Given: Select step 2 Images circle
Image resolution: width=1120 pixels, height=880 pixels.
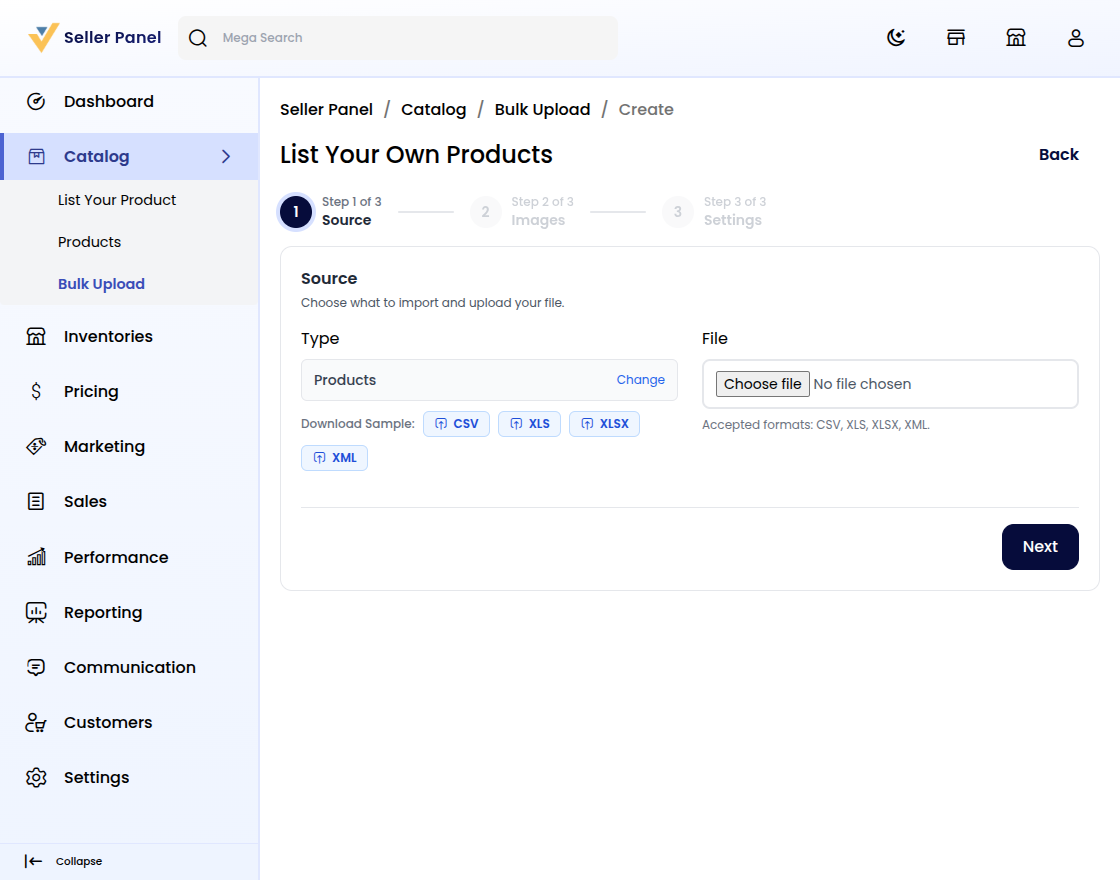Looking at the screenshot, I should [486, 211].
